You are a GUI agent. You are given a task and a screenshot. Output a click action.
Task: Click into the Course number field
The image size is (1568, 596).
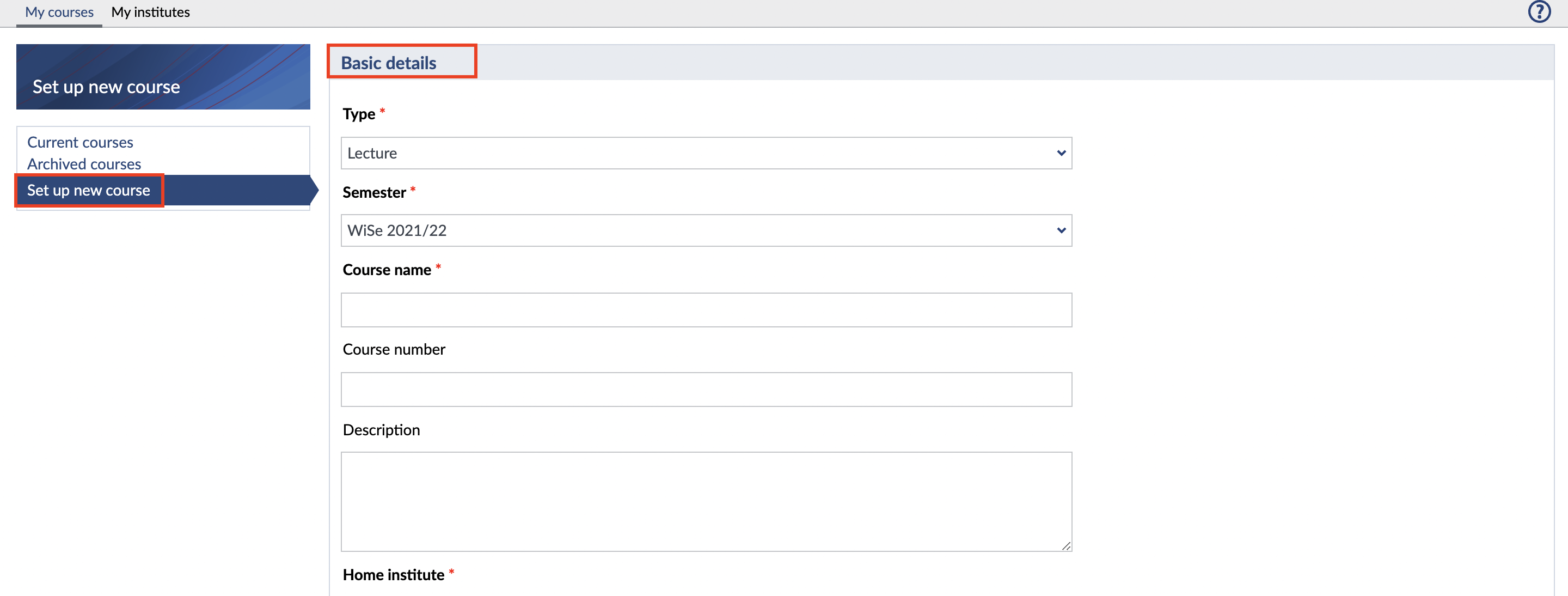706,390
